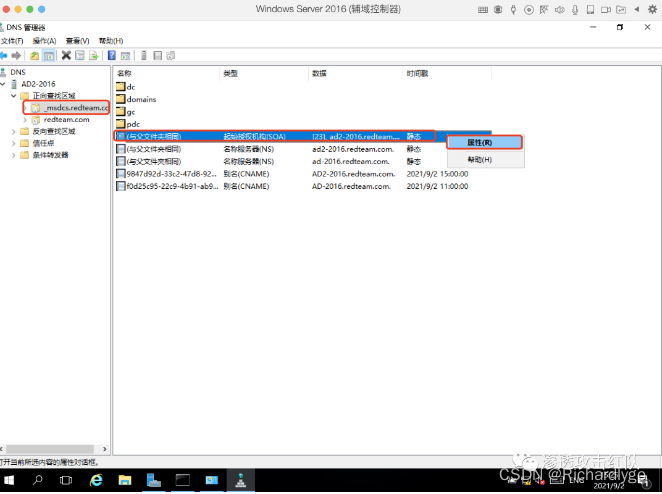Open the Windows Start button

8,480
